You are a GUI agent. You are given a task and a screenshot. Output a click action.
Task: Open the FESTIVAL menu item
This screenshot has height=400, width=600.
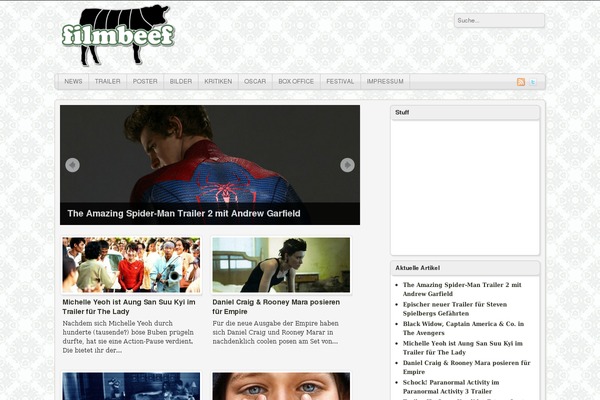340,82
